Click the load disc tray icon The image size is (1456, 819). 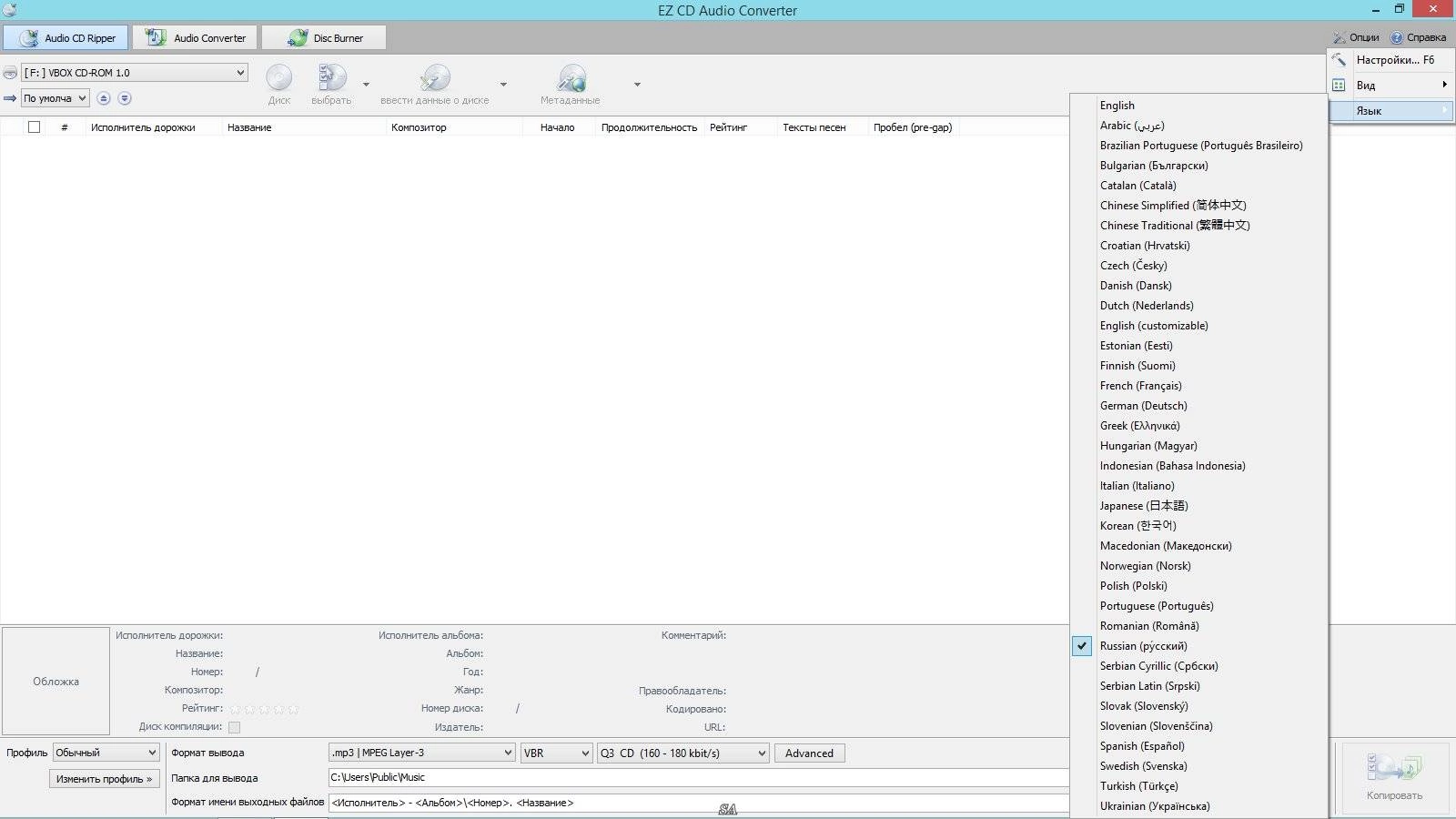pos(125,98)
